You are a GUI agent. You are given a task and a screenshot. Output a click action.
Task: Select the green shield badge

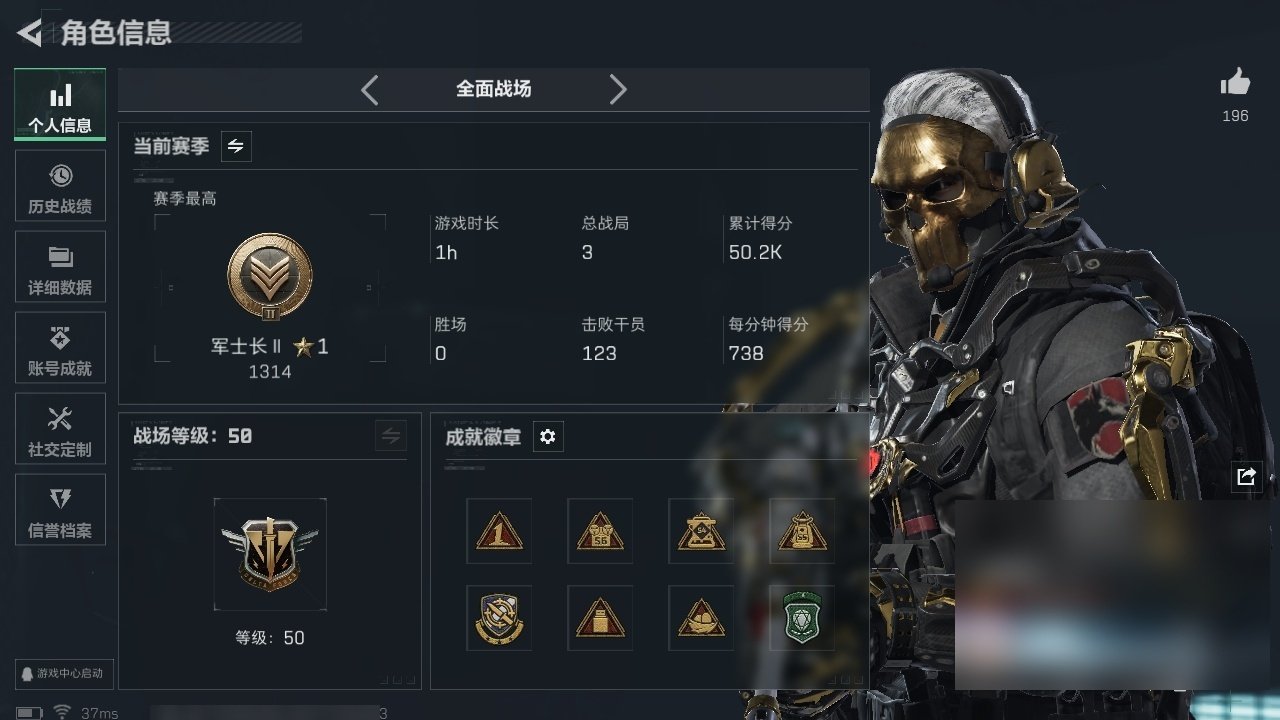point(802,618)
